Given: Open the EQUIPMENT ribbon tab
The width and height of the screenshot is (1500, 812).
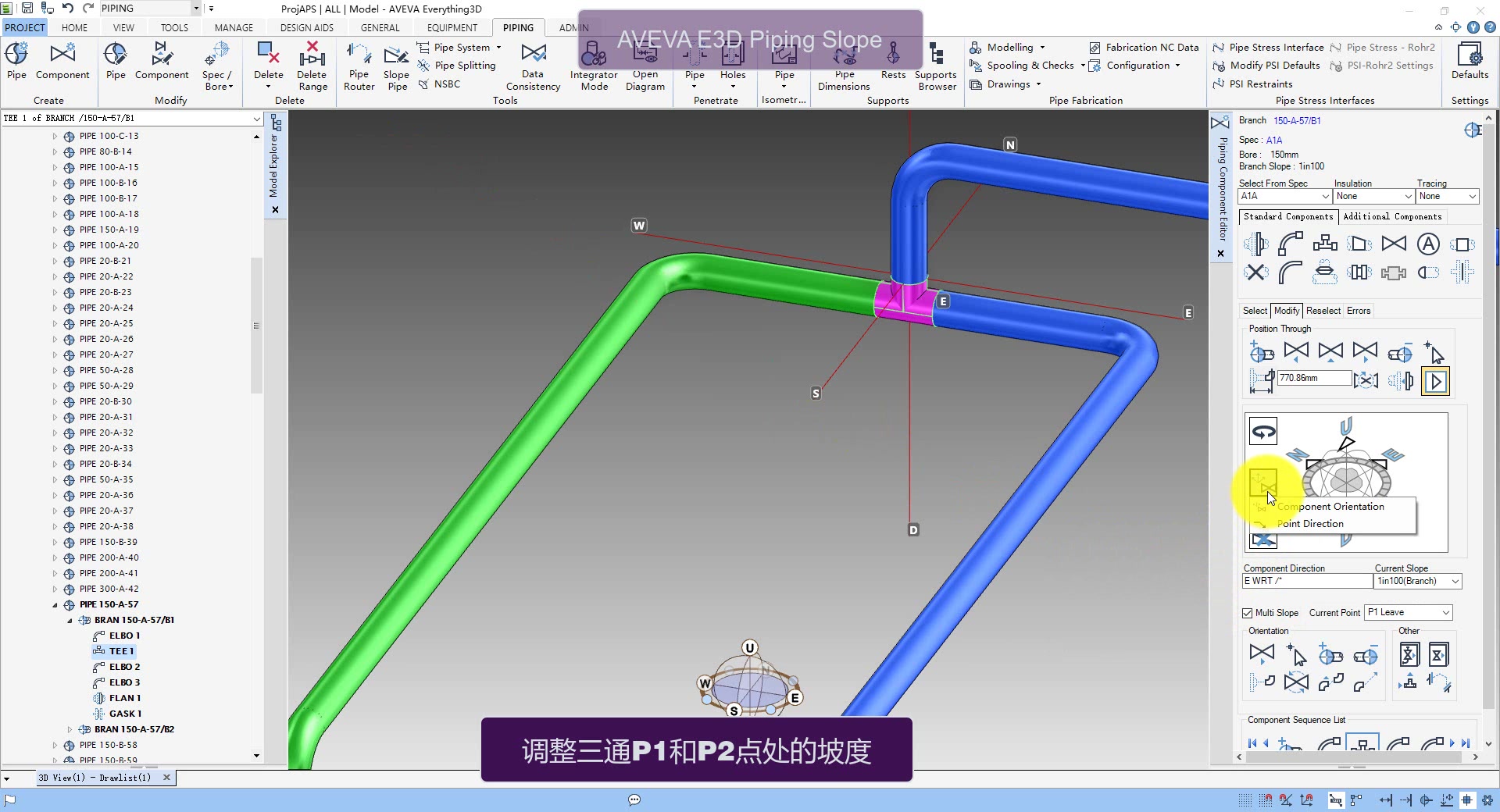Looking at the screenshot, I should pyautogui.click(x=452, y=27).
